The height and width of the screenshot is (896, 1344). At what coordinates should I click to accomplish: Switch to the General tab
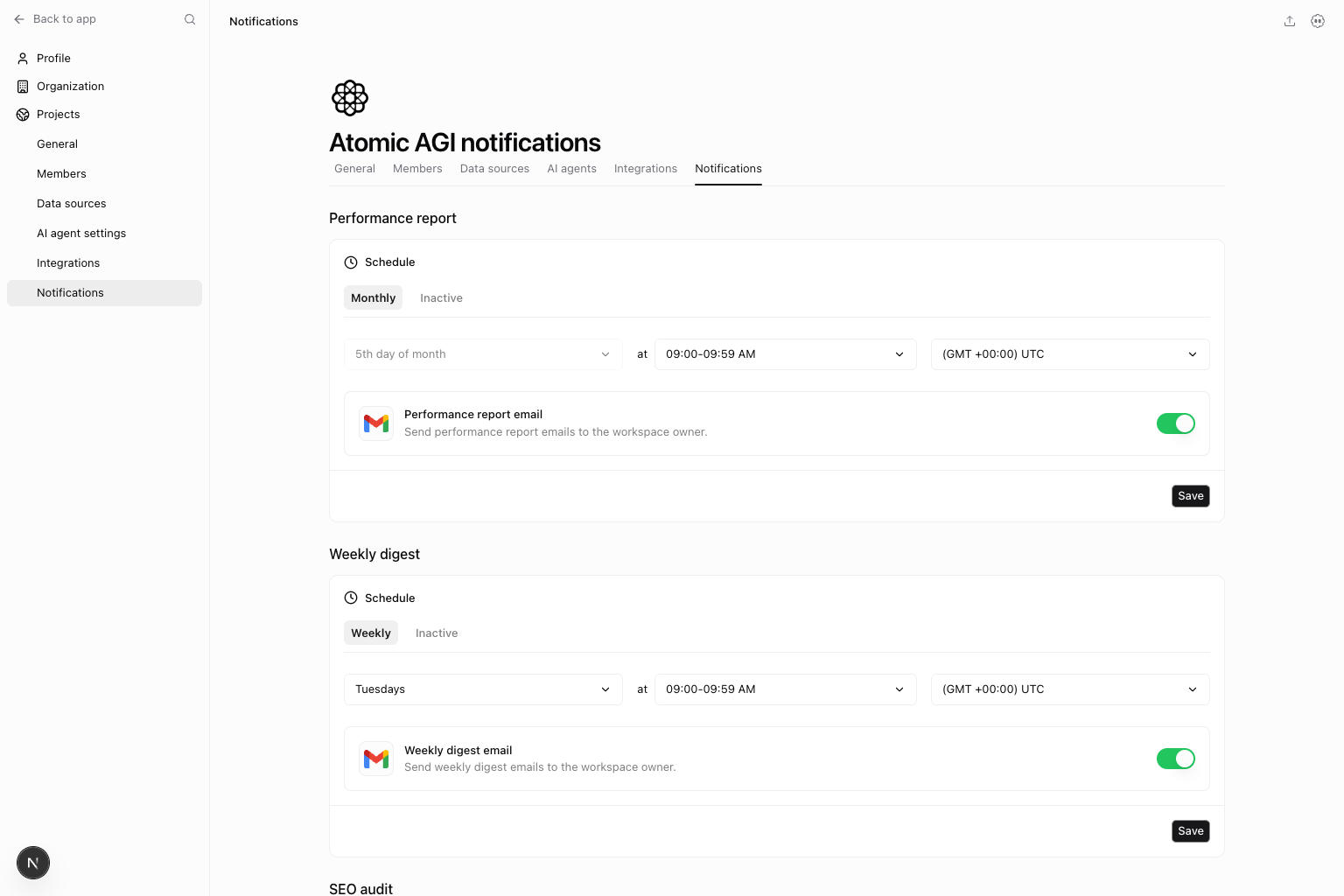click(x=354, y=169)
